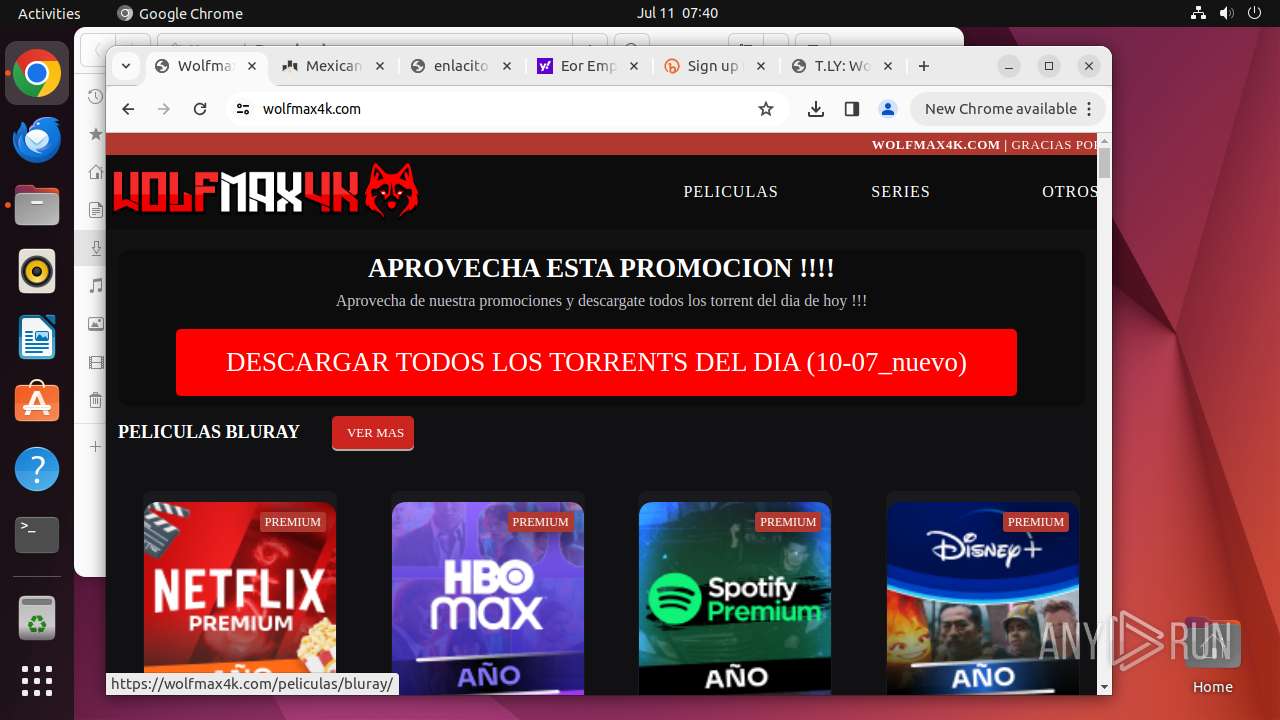Close the Sign up tab
This screenshot has height=720, width=1280.
761,66
